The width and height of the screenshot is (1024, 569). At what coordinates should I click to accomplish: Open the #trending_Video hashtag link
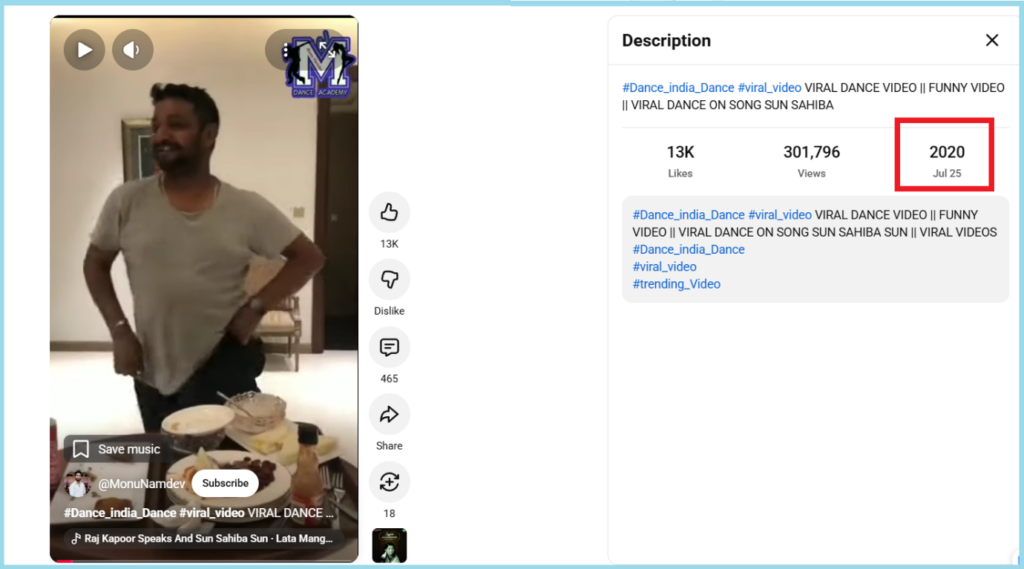point(676,284)
